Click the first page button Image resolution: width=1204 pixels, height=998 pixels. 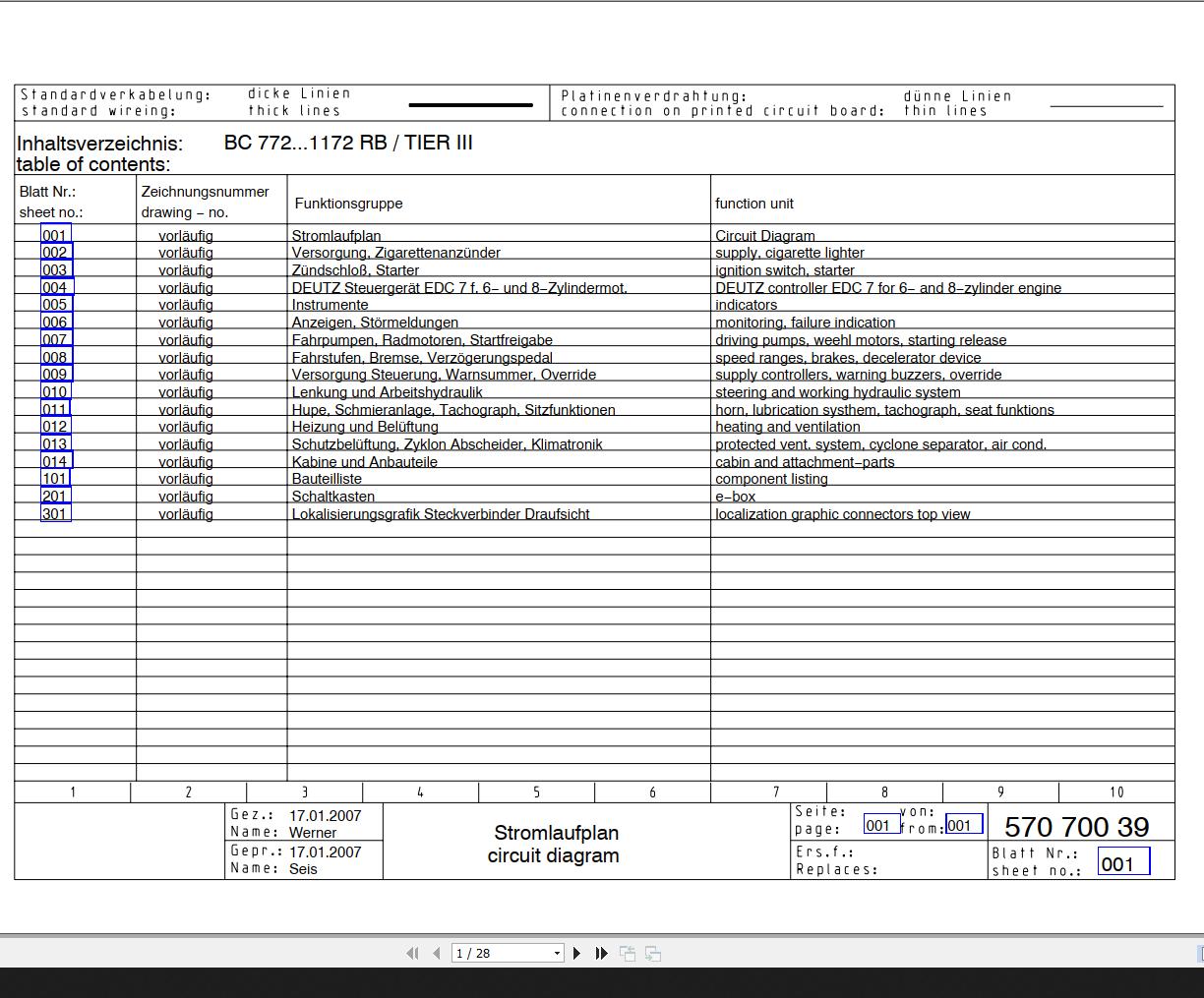click(x=412, y=953)
